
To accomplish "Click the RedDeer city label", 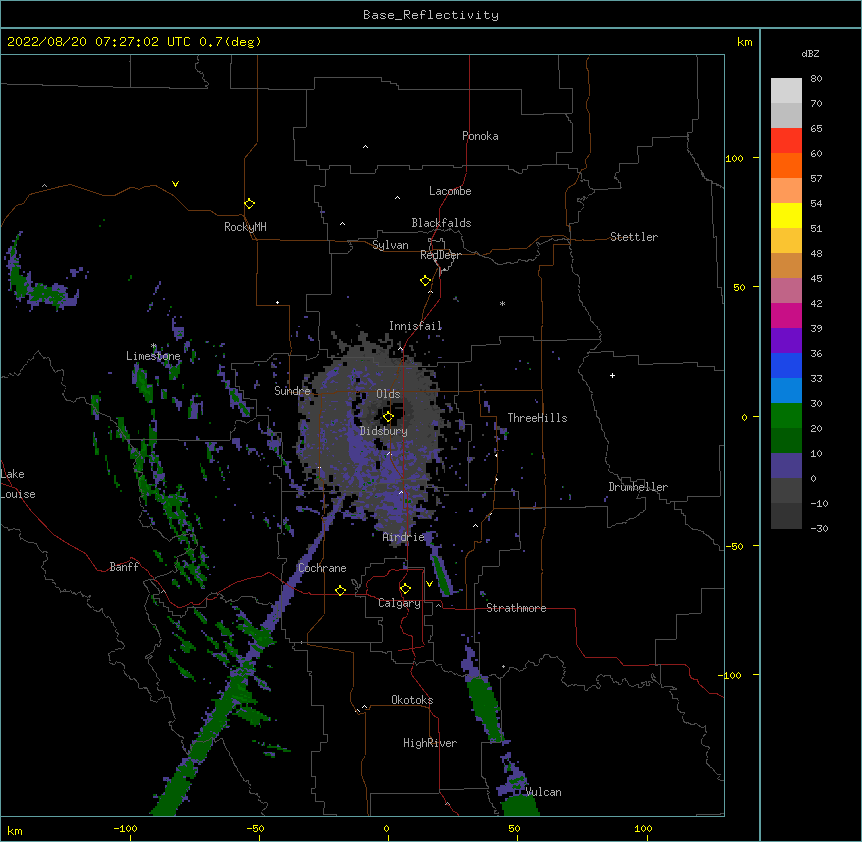I will click(440, 255).
